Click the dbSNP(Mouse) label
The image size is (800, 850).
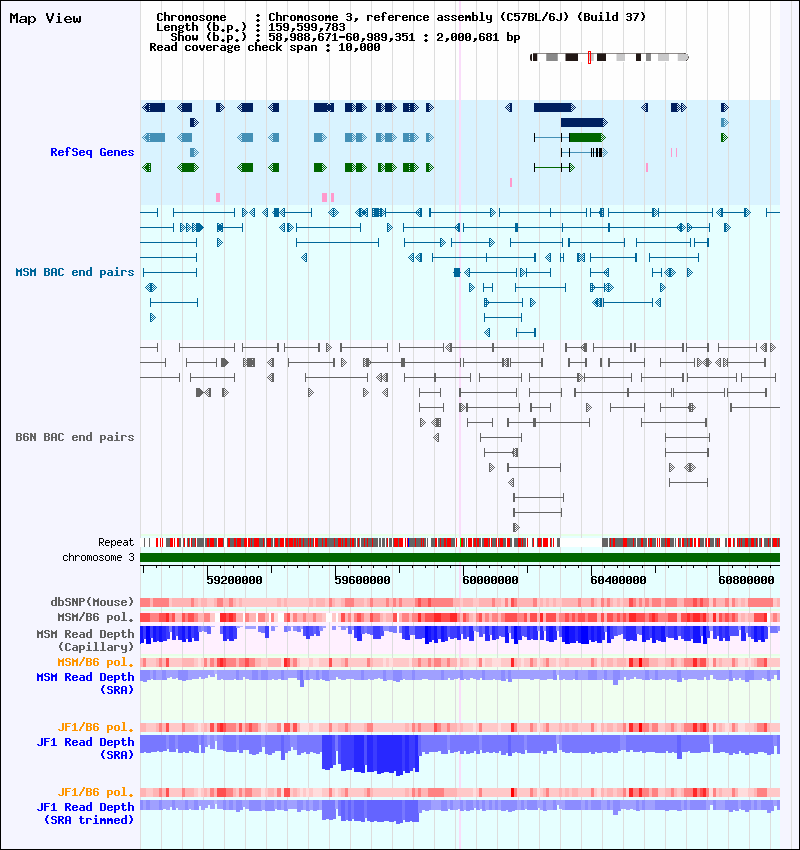coord(92,602)
